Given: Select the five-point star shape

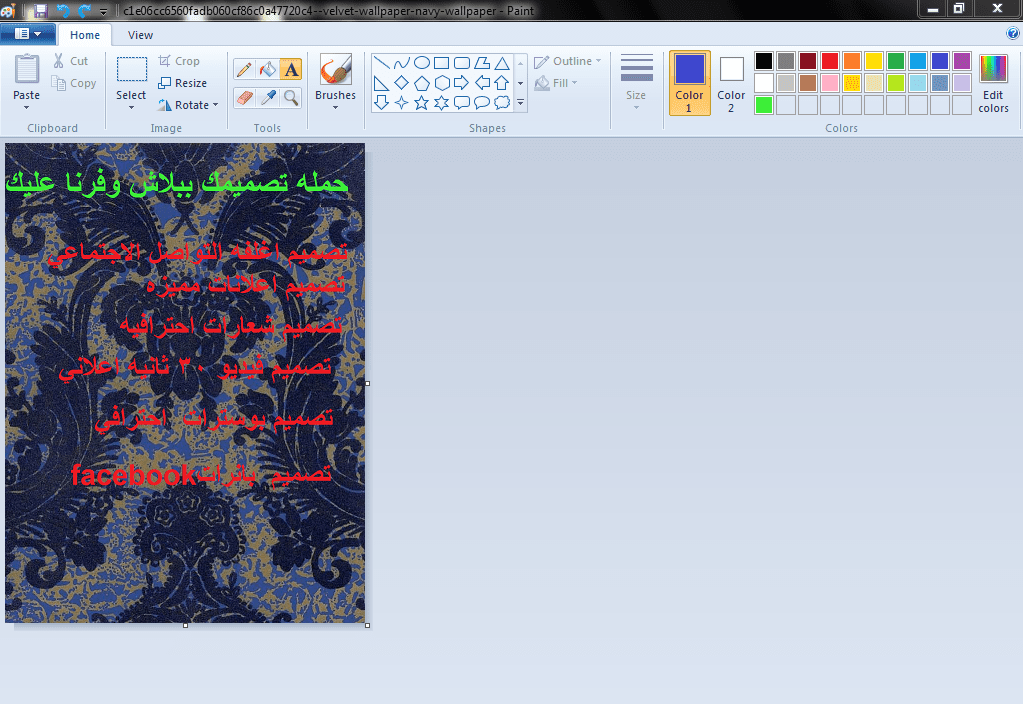Looking at the screenshot, I should click(421, 102).
